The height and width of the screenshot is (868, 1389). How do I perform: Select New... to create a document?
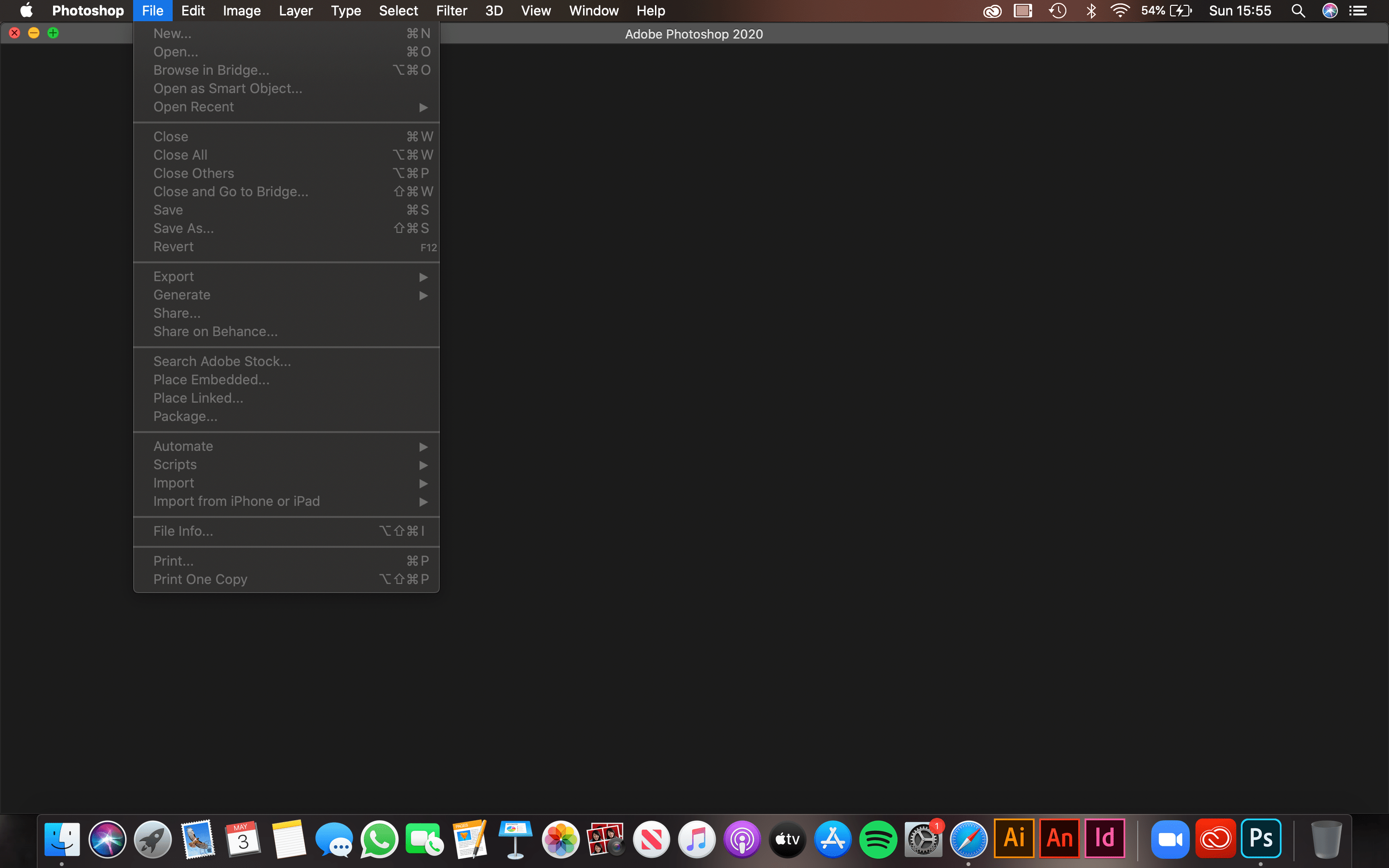pos(172,33)
